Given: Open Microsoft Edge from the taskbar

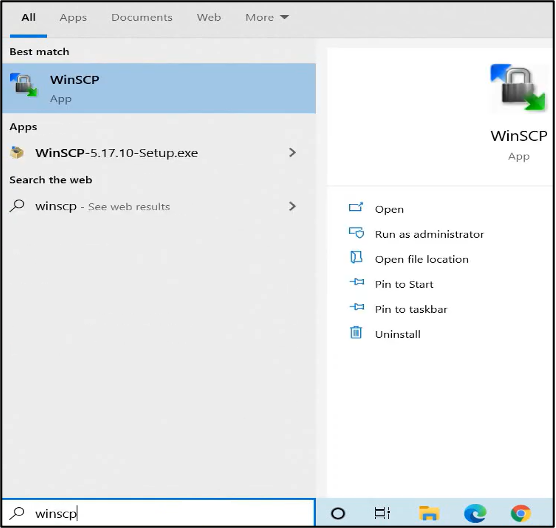Looking at the screenshot, I should point(475,513).
